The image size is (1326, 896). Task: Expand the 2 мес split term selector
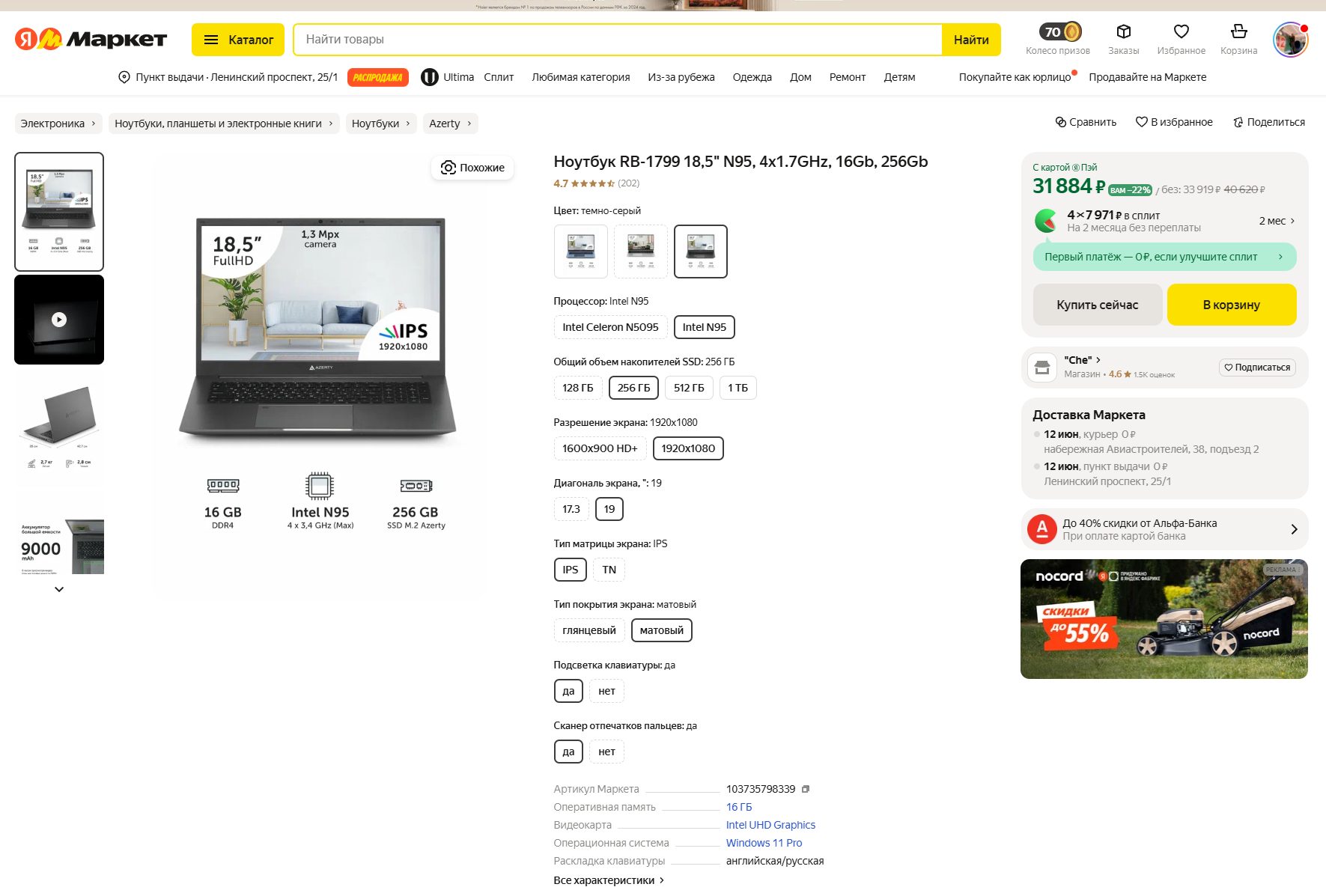pos(1277,221)
